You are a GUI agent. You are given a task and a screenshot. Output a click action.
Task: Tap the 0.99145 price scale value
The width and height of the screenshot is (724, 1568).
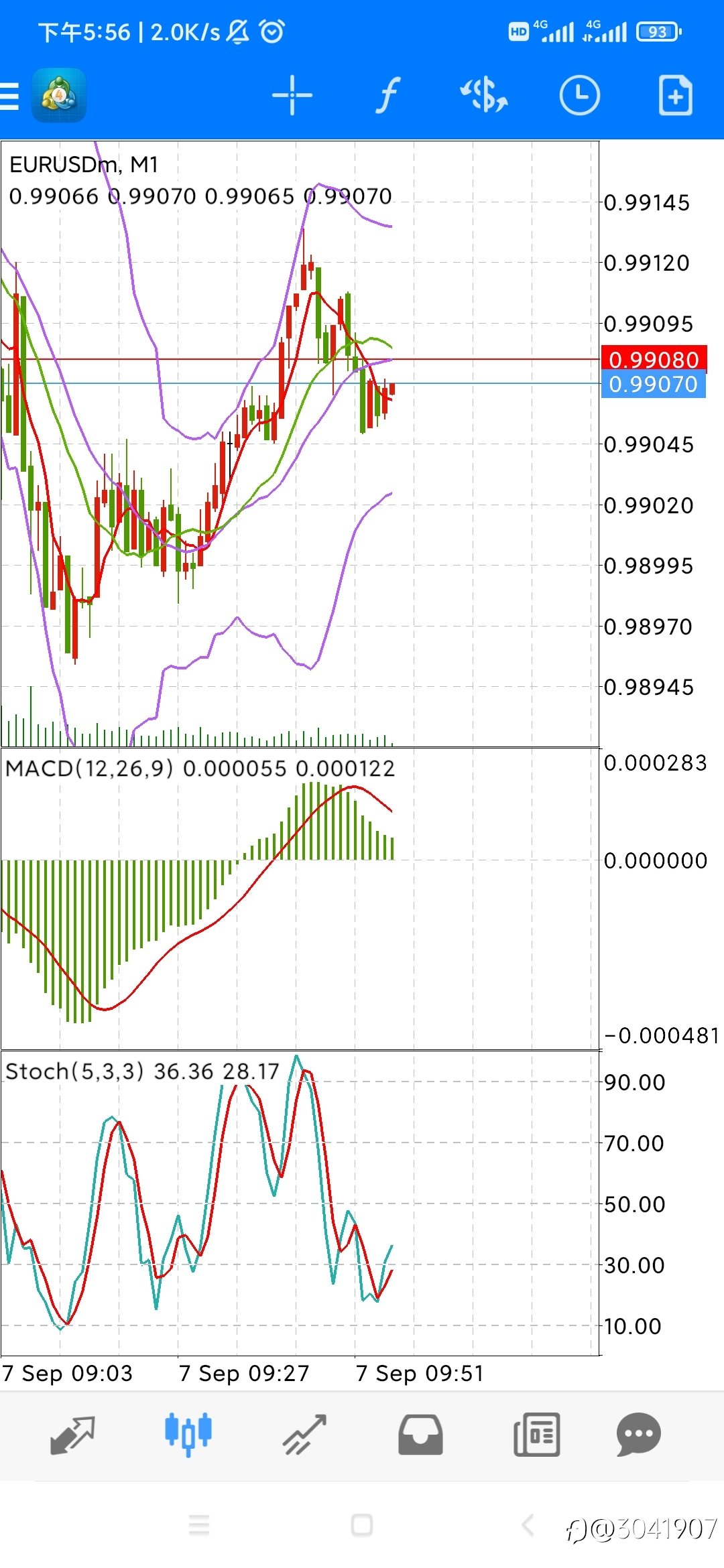click(x=647, y=203)
